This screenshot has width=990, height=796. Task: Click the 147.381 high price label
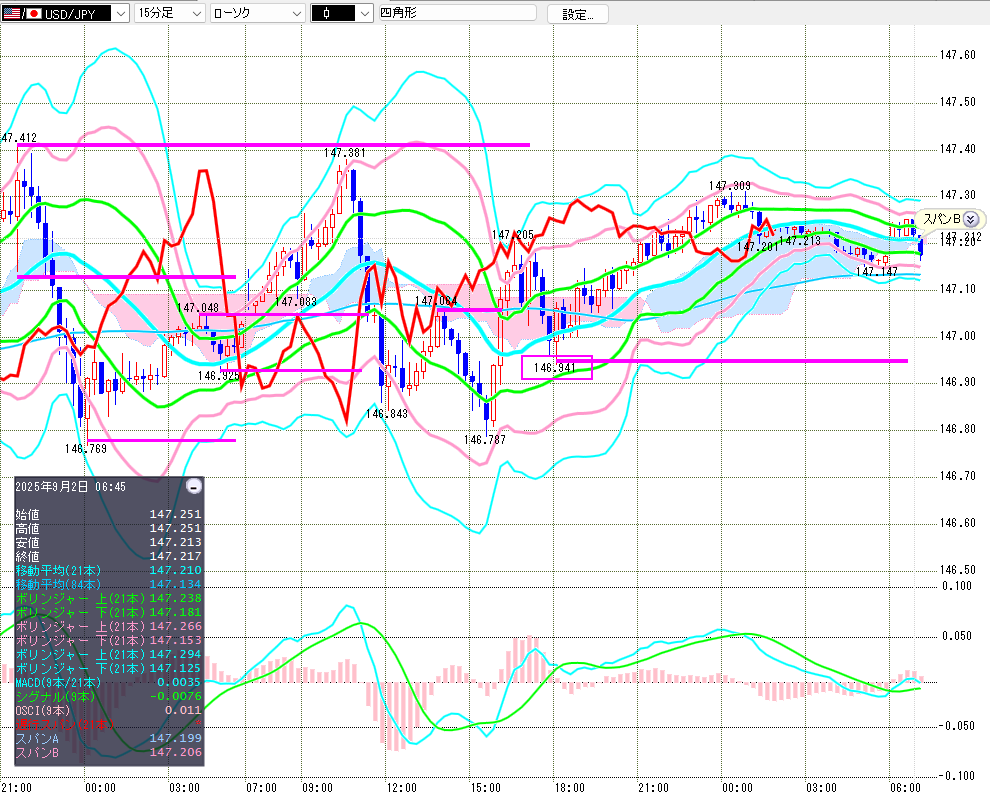point(345,153)
